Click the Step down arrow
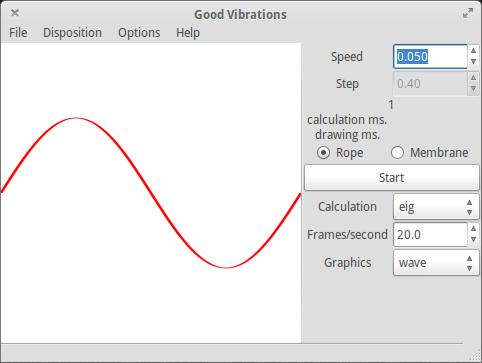Screen dimensions: 482x363 (x=473, y=89)
